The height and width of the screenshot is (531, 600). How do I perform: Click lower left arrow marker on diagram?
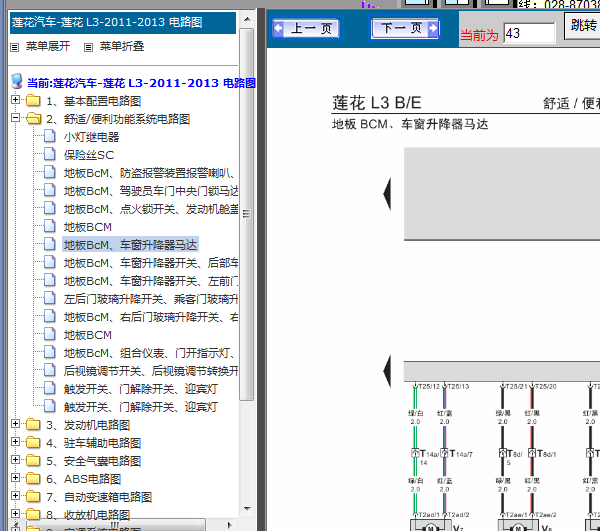tap(387, 371)
